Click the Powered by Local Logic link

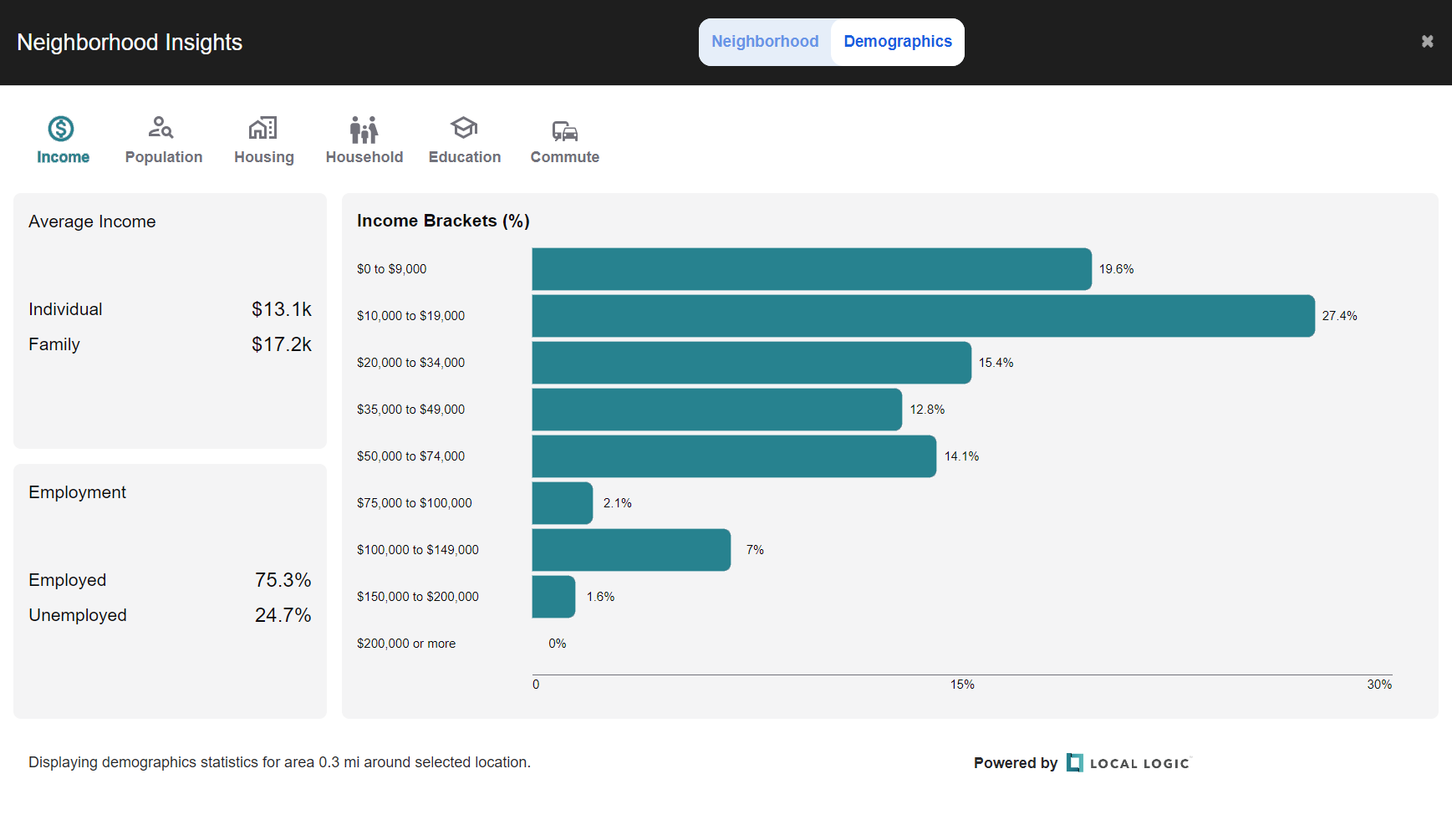1082,763
